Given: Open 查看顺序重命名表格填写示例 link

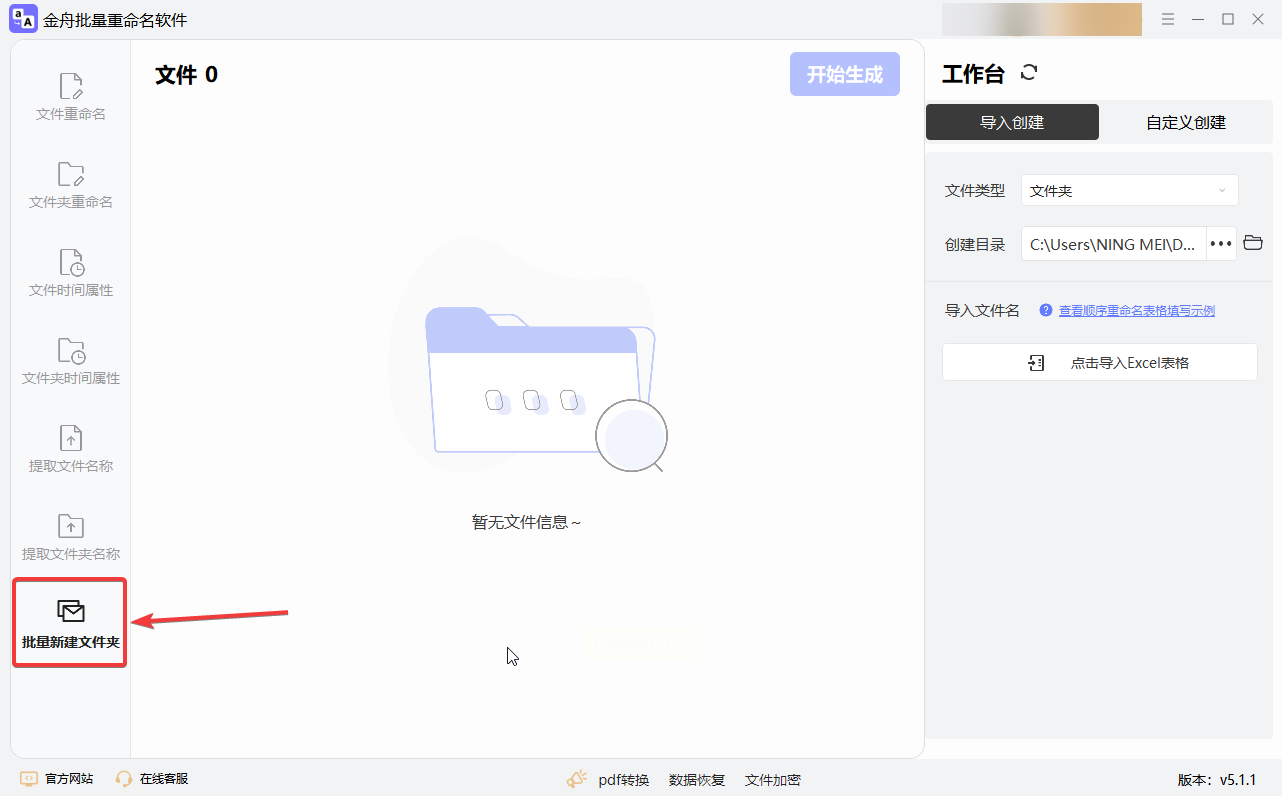Looking at the screenshot, I should coord(1137,311).
